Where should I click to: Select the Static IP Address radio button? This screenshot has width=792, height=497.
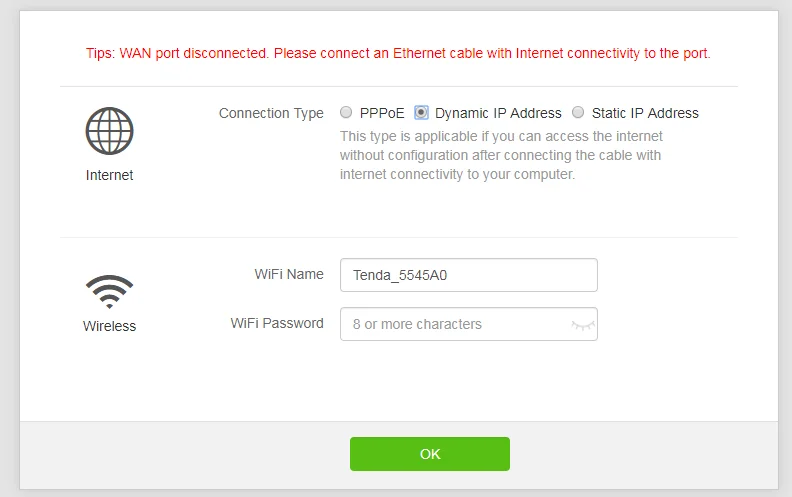click(578, 113)
